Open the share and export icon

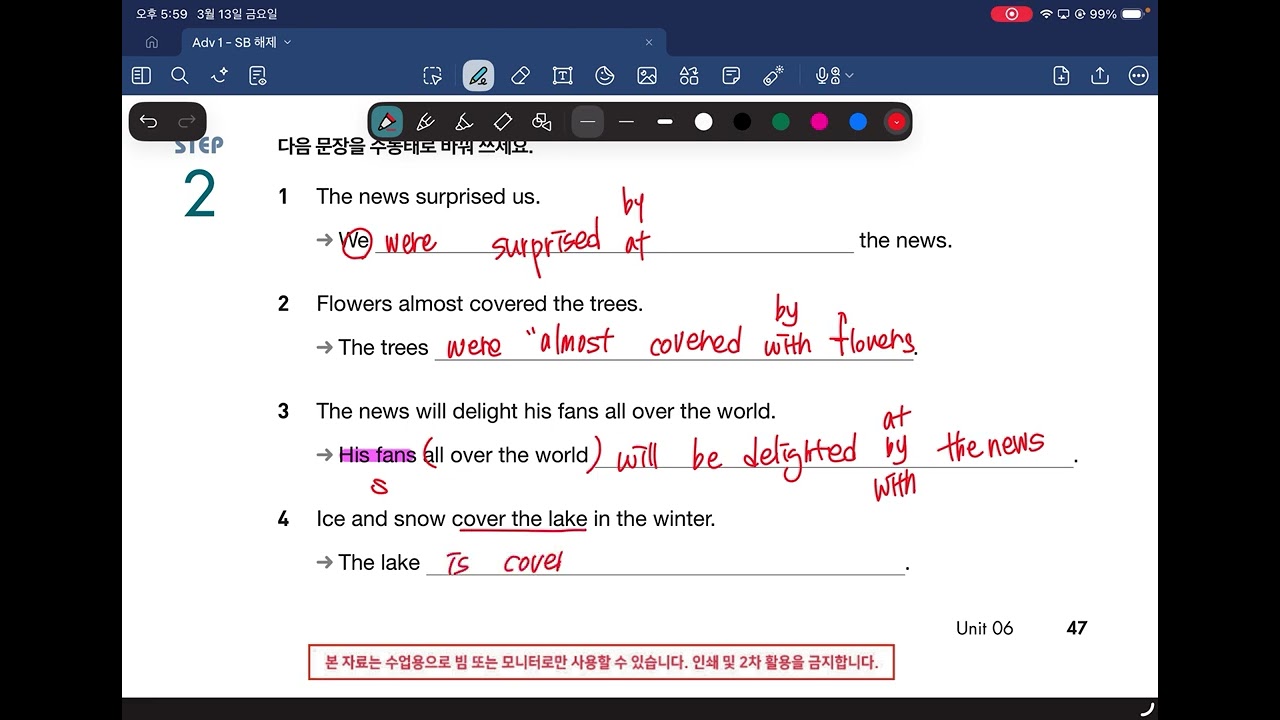(1100, 75)
